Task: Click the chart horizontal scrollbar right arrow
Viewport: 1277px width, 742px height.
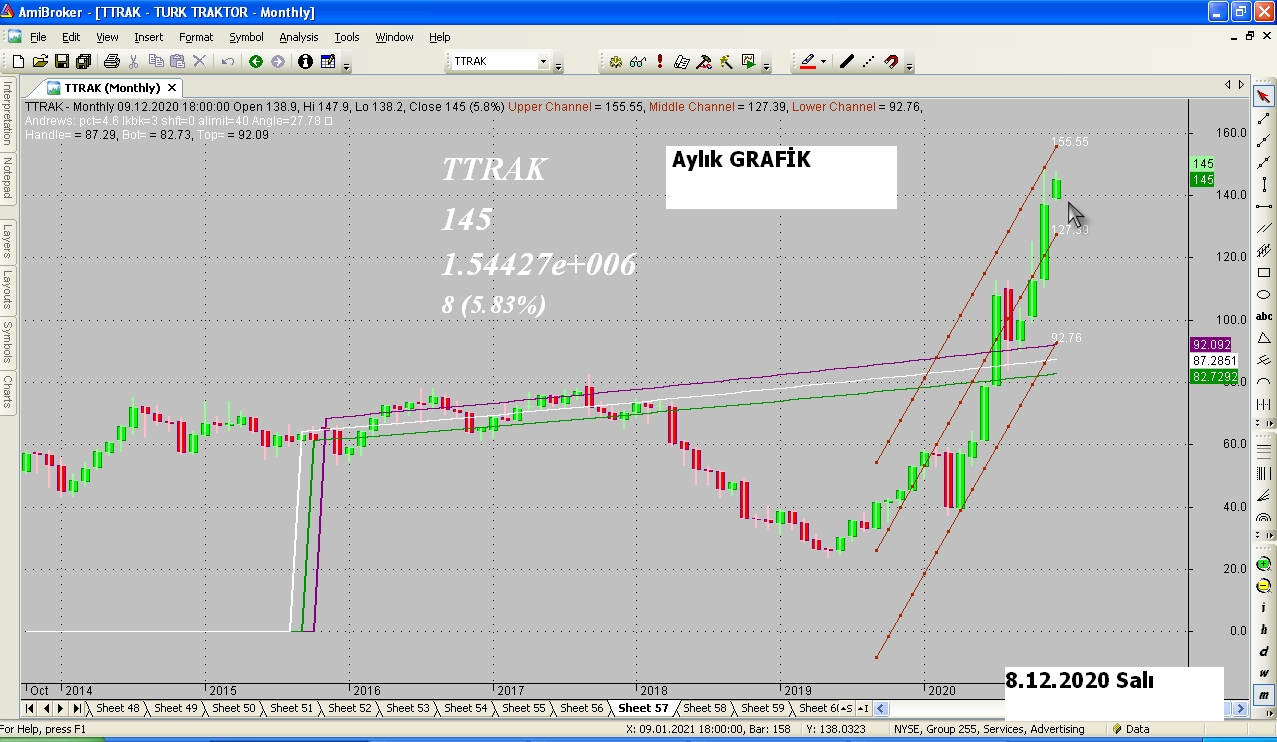Action: (x=1242, y=708)
